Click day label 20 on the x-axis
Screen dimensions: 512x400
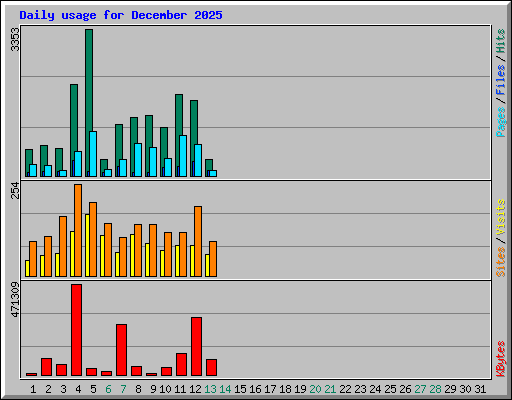(x=315, y=389)
